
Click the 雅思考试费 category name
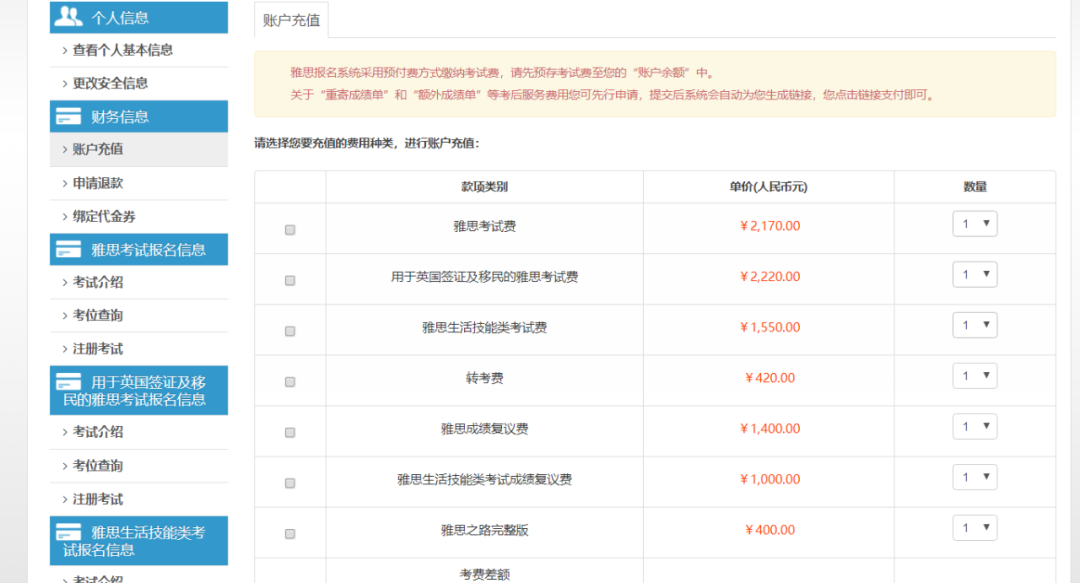(x=485, y=226)
